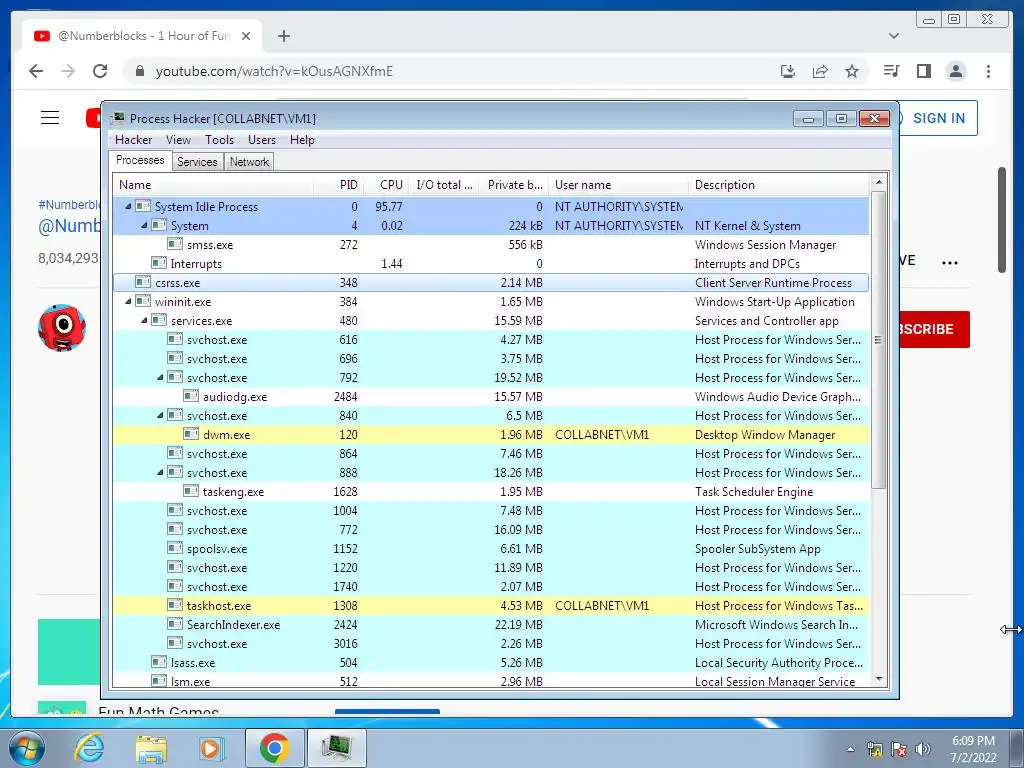Click the Process Hacker taskbar button
The width and height of the screenshot is (1024, 768).
pyautogui.click(x=336, y=748)
